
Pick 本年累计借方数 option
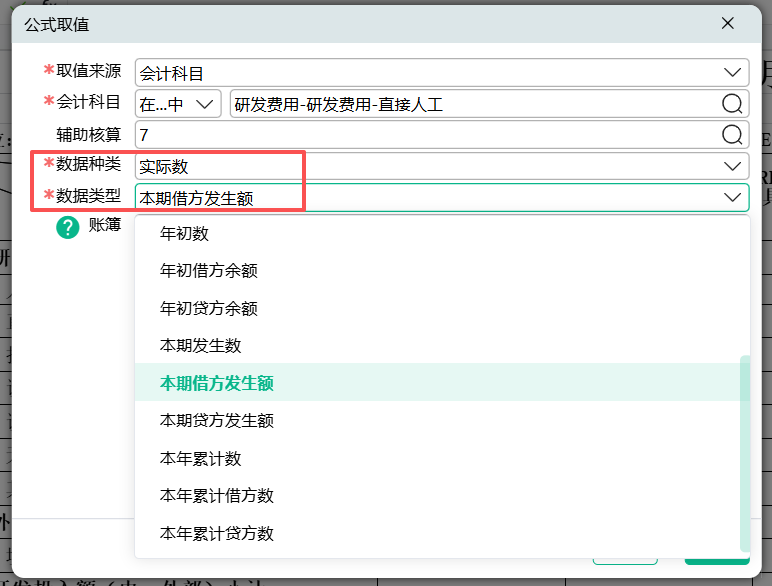tap(217, 496)
